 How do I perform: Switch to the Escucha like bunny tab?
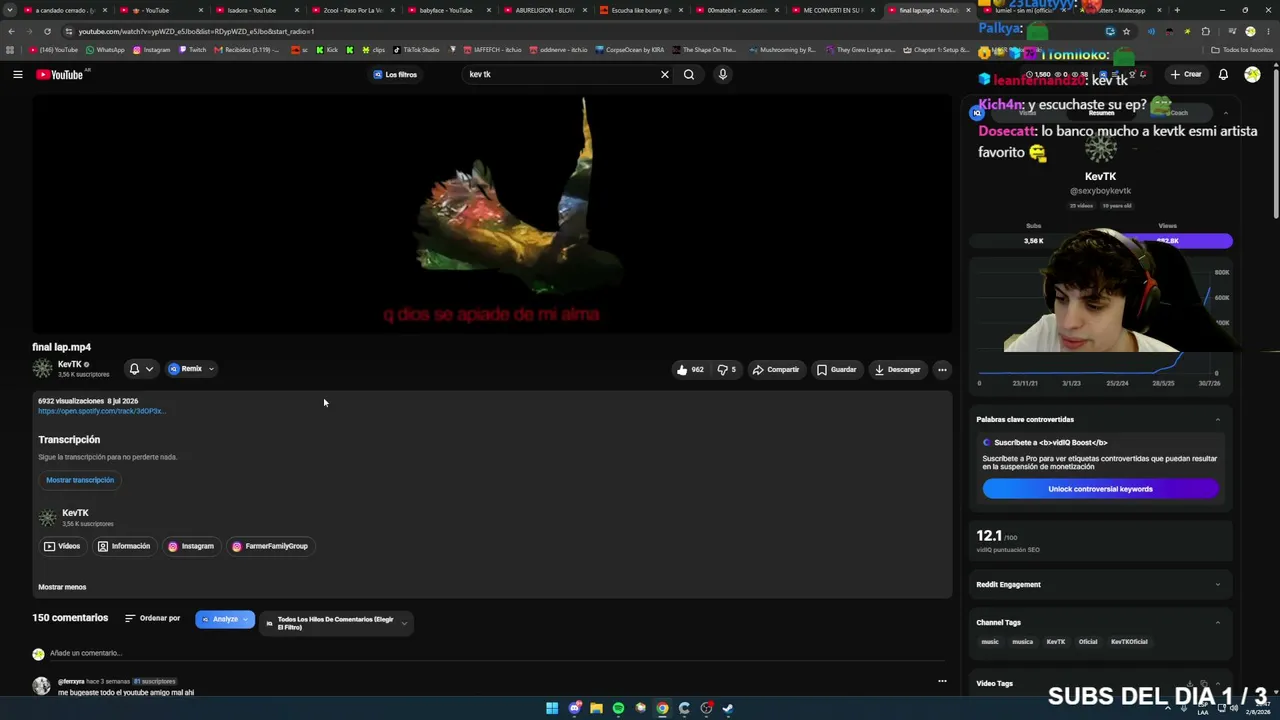pos(639,10)
